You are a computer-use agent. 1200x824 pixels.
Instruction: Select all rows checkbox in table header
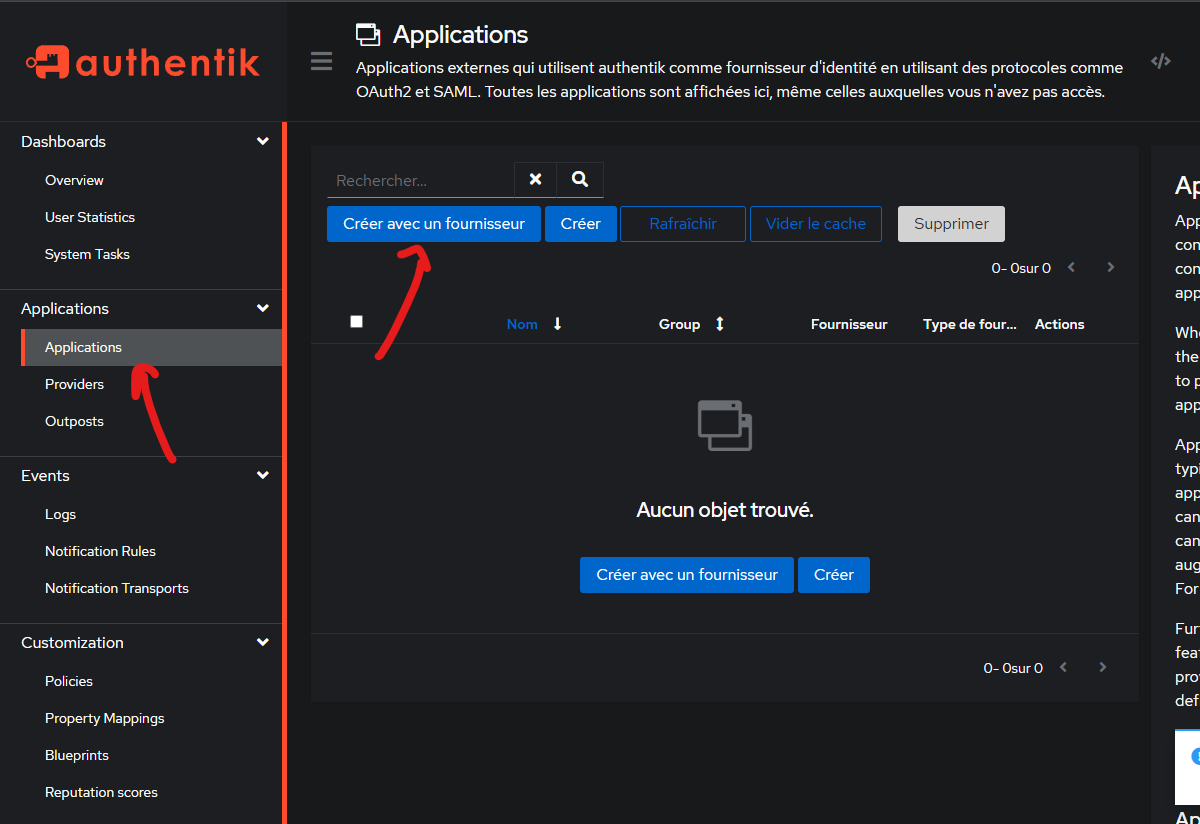pyautogui.click(x=356, y=321)
